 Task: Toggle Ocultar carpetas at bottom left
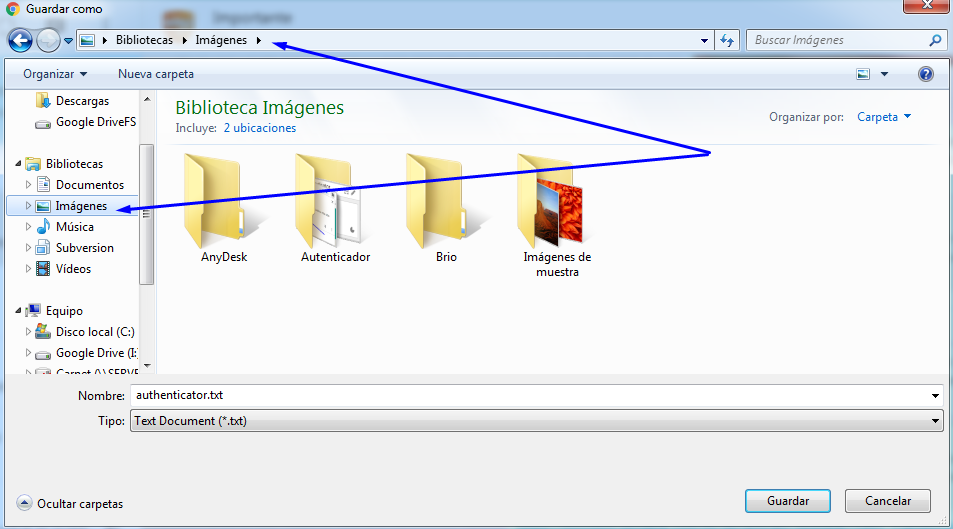coord(70,504)
